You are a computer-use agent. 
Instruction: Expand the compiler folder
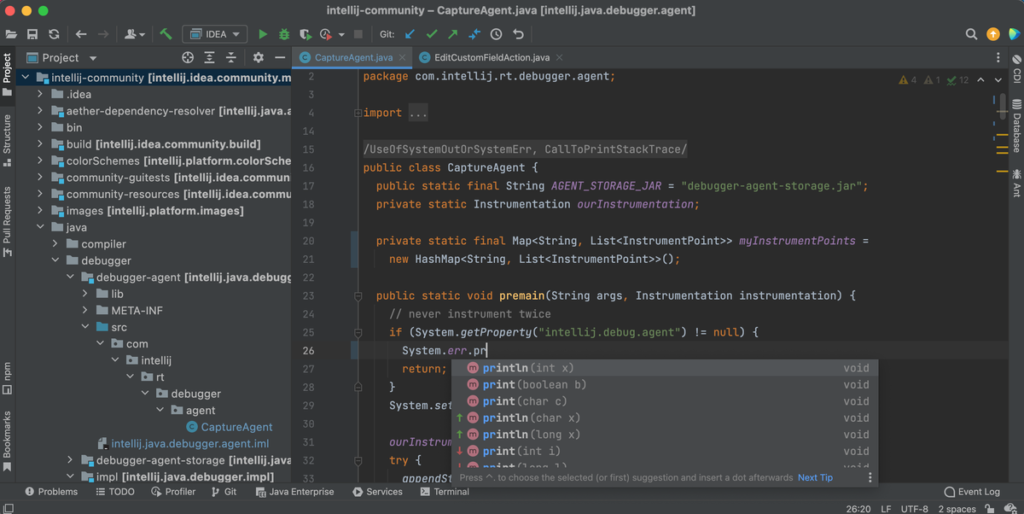[x=56, y=244]
